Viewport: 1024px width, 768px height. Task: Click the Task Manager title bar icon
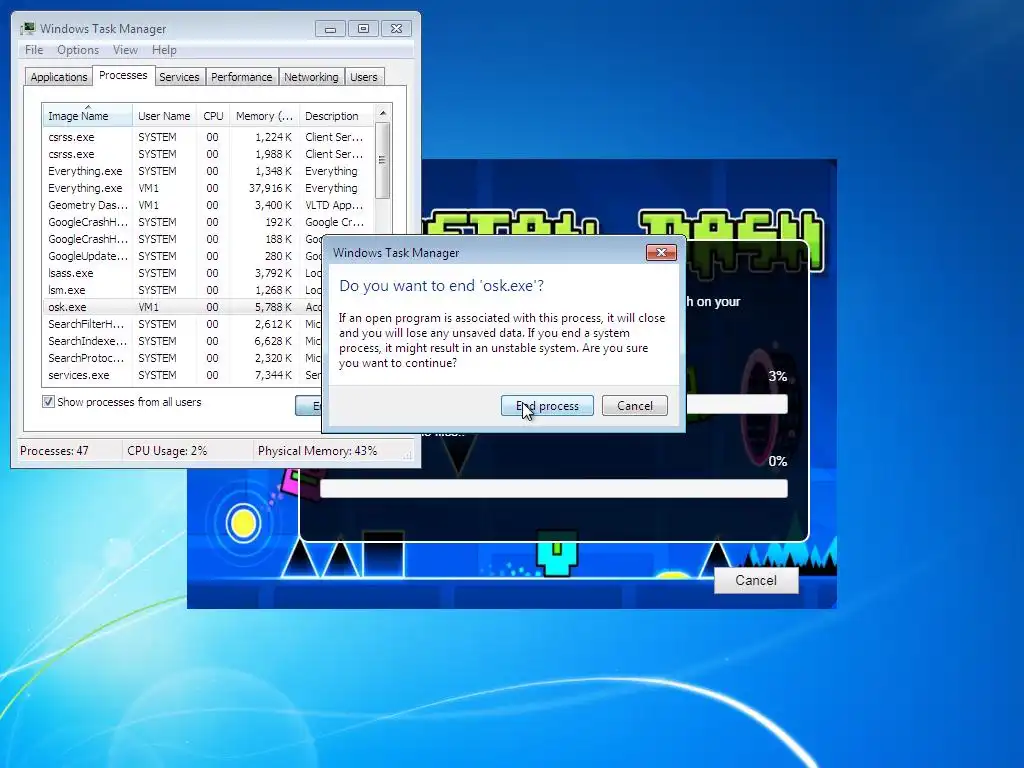tap(27, 29)
